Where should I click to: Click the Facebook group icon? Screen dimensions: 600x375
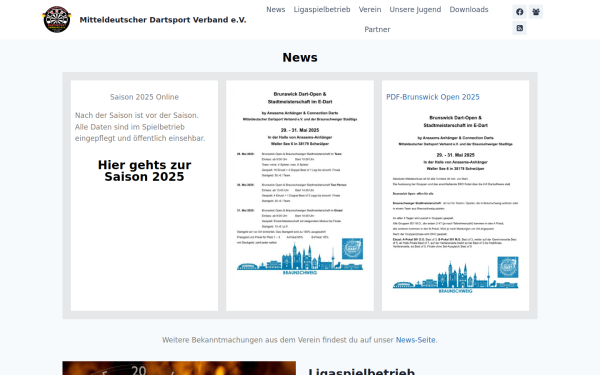click(536, 12)
